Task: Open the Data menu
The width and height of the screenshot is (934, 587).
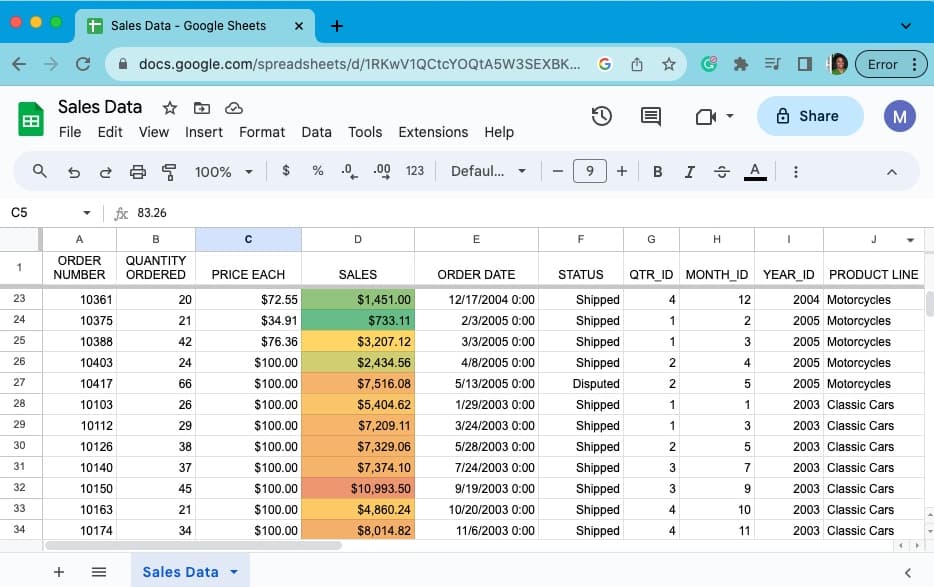Action: (x=316, y=132)
